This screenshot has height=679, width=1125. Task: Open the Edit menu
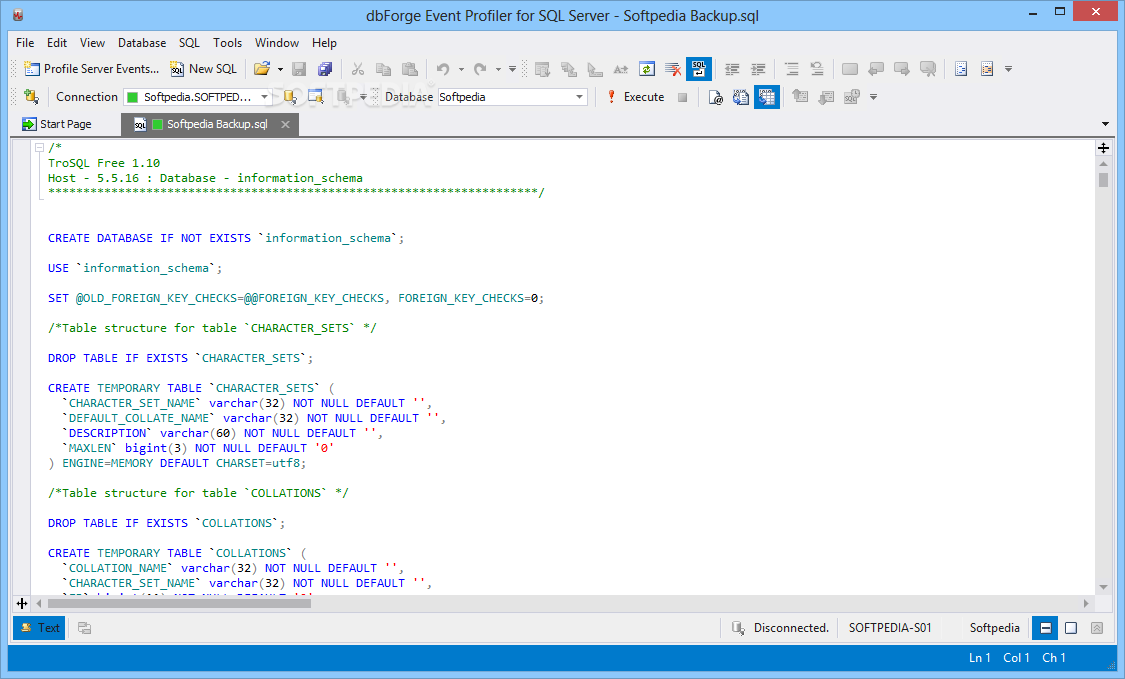click(x=57, y=43)
